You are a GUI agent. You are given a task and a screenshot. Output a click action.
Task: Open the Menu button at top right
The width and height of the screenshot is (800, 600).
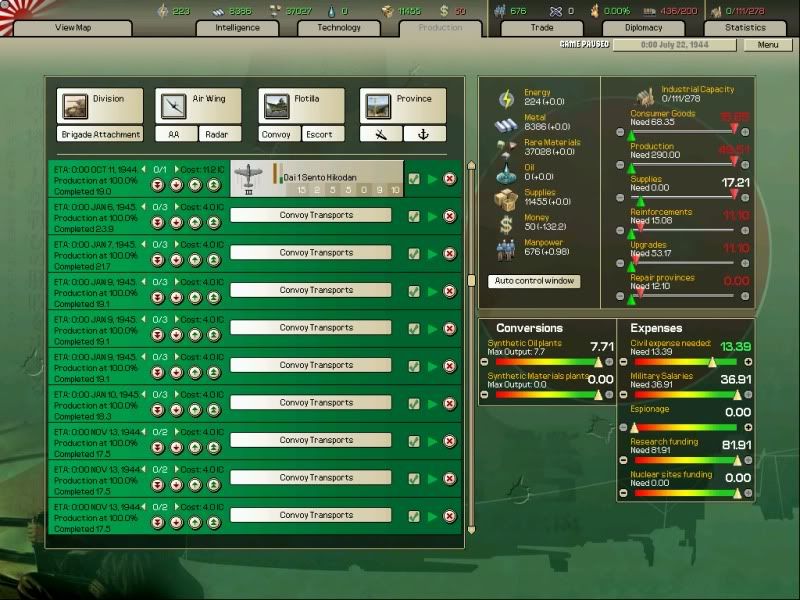[x=767, y=45]
